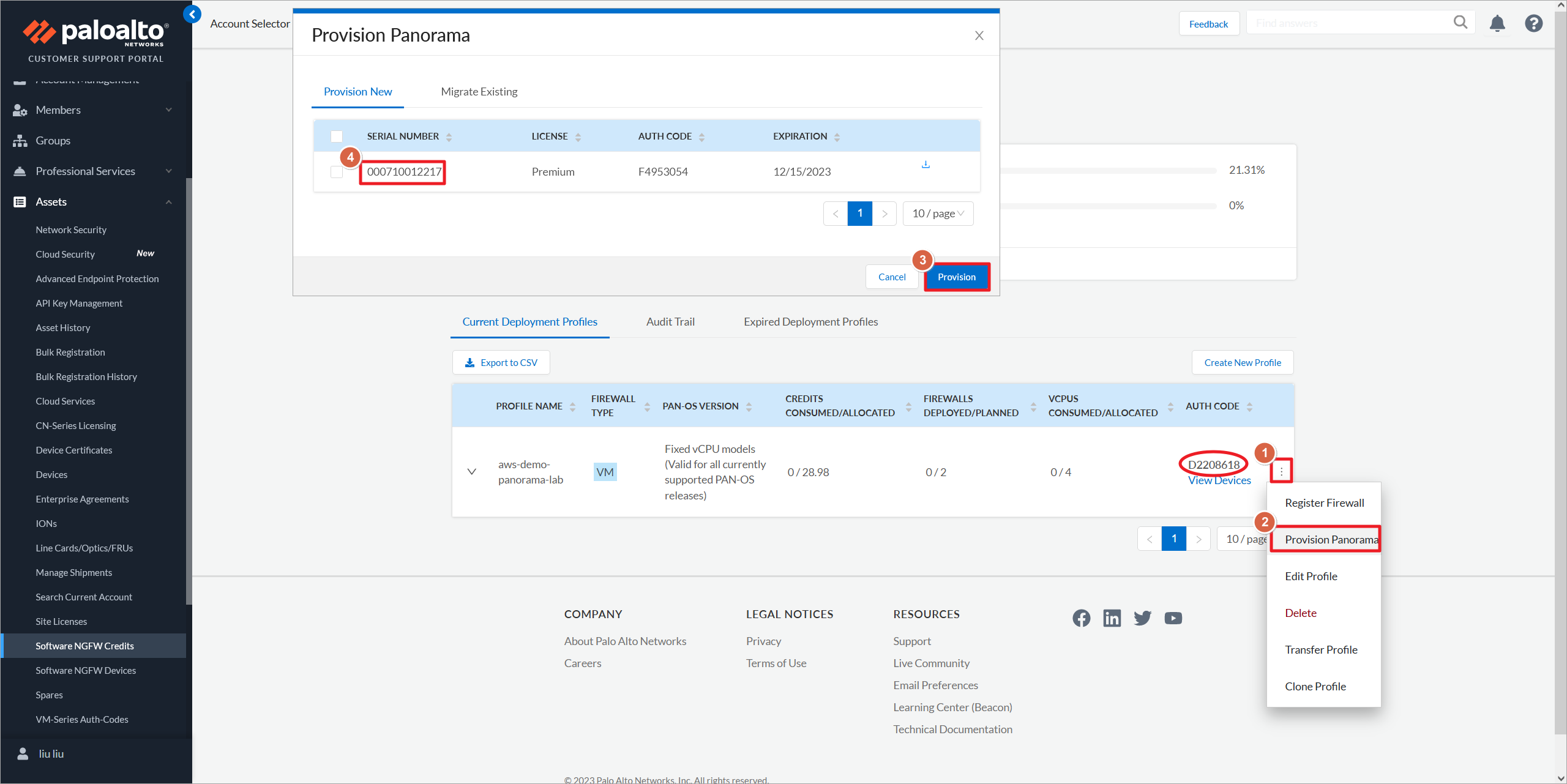The image size is (1567, 784).
Task: Click the download icon in serial row
Action: tap(926, 164)
